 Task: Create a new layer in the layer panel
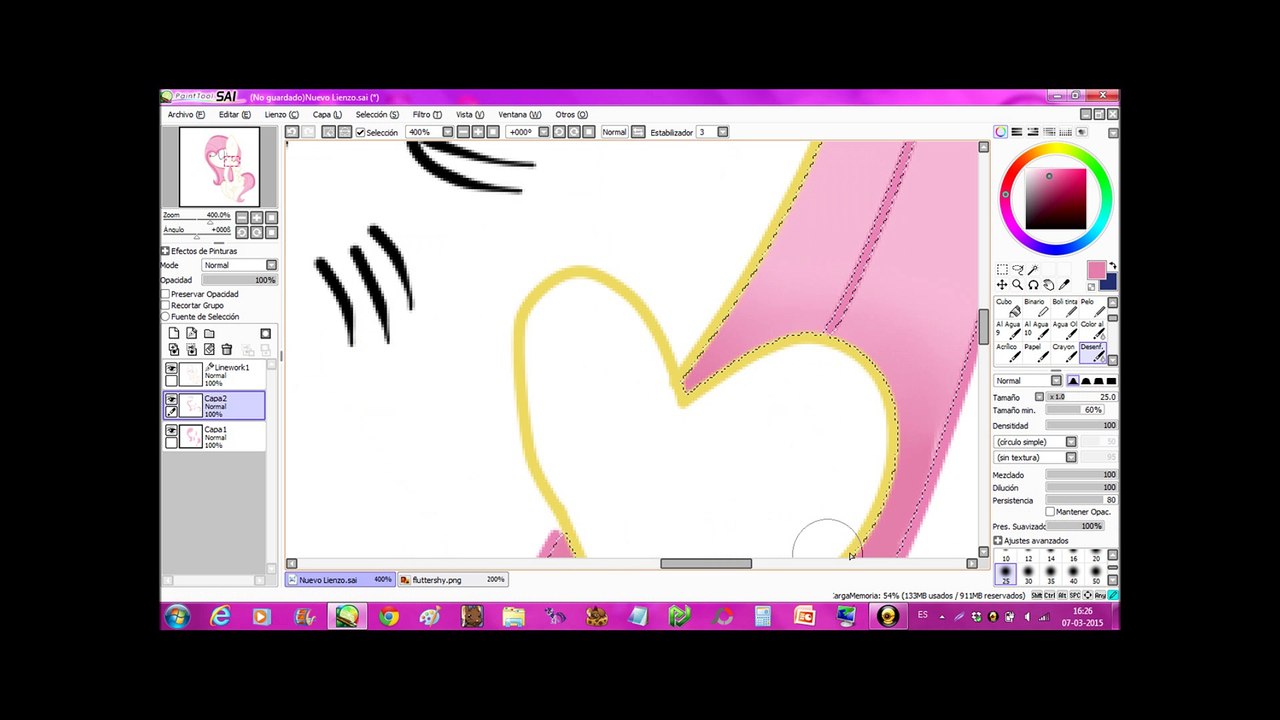tap(174, 333)
